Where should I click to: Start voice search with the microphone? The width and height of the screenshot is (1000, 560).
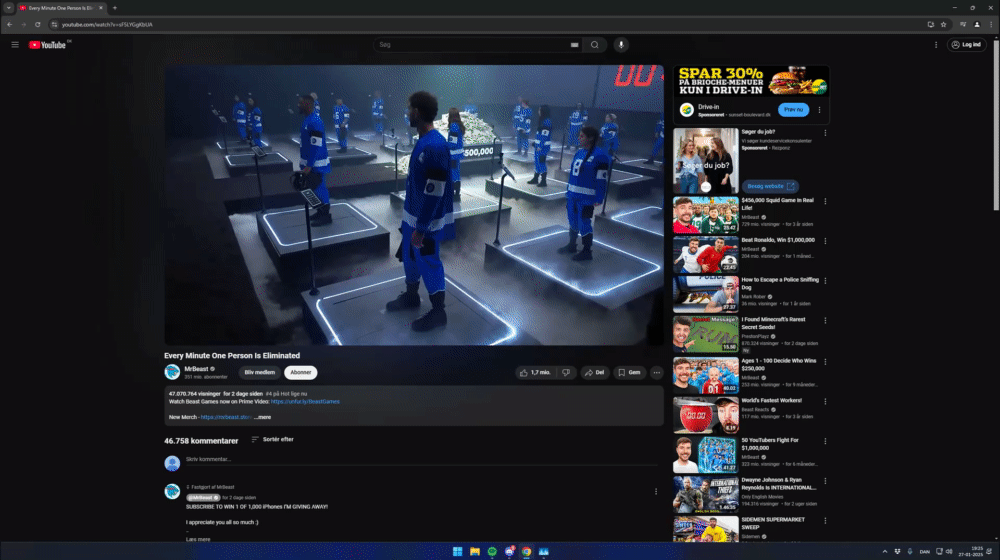coord(621,45)
